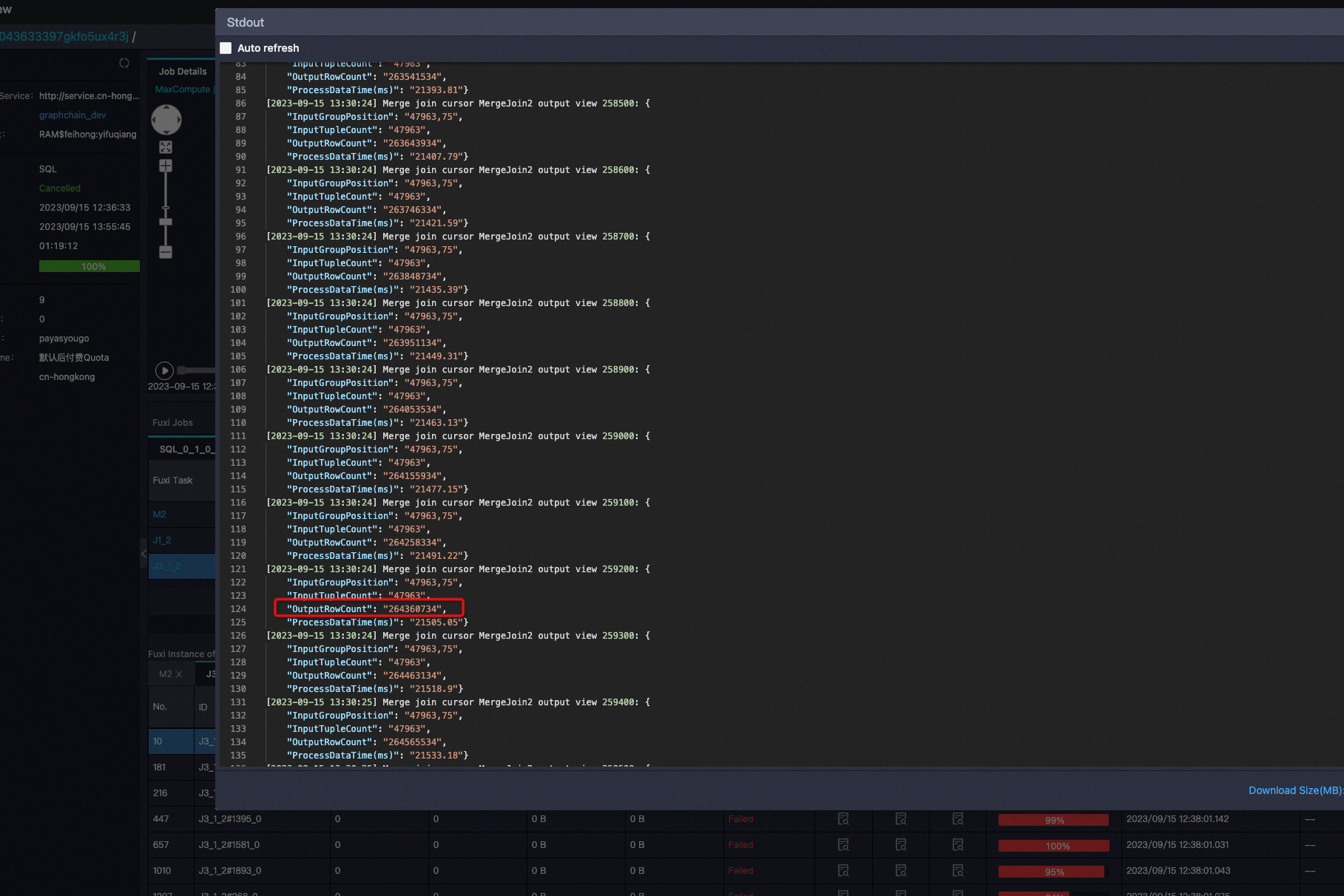Open first log icon in row 657
Screen dimensions: 1344x896
tap(843, 845)
